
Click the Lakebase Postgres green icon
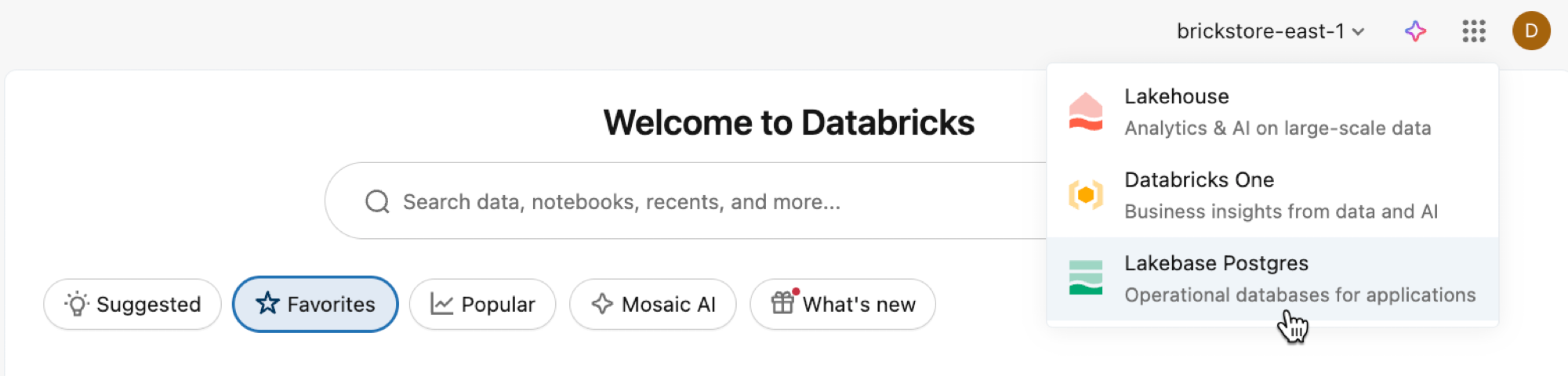pyautogui.click(x=1086, y=278)
